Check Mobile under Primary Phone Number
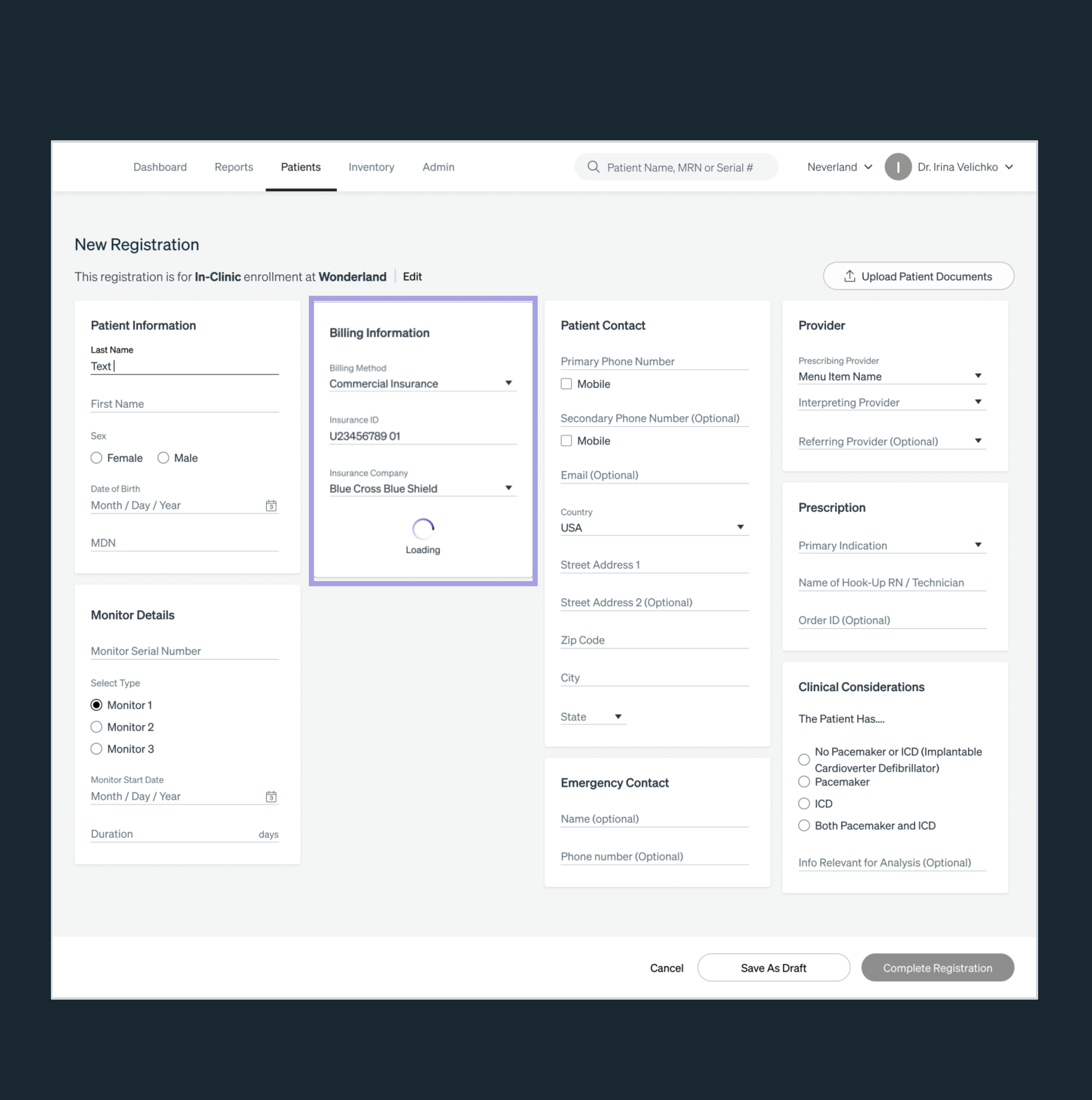This screenshot has width=1092, height=1100. click(566, 384)
